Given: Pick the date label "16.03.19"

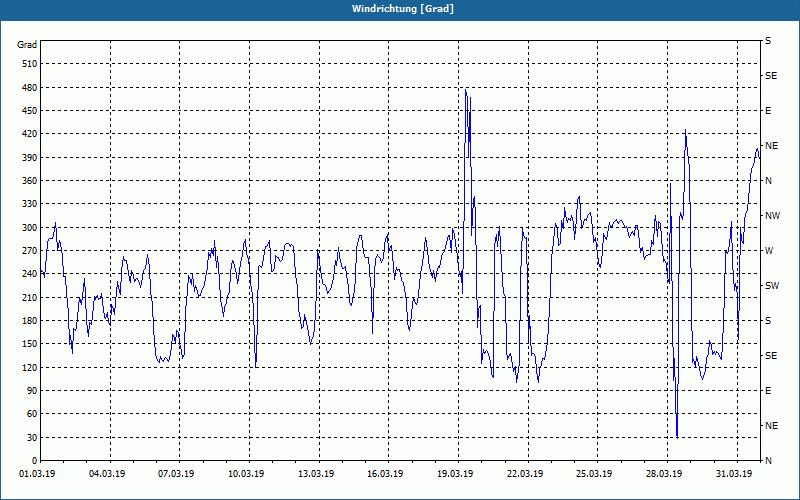Looking at the screenshot, I should point(386,474).
